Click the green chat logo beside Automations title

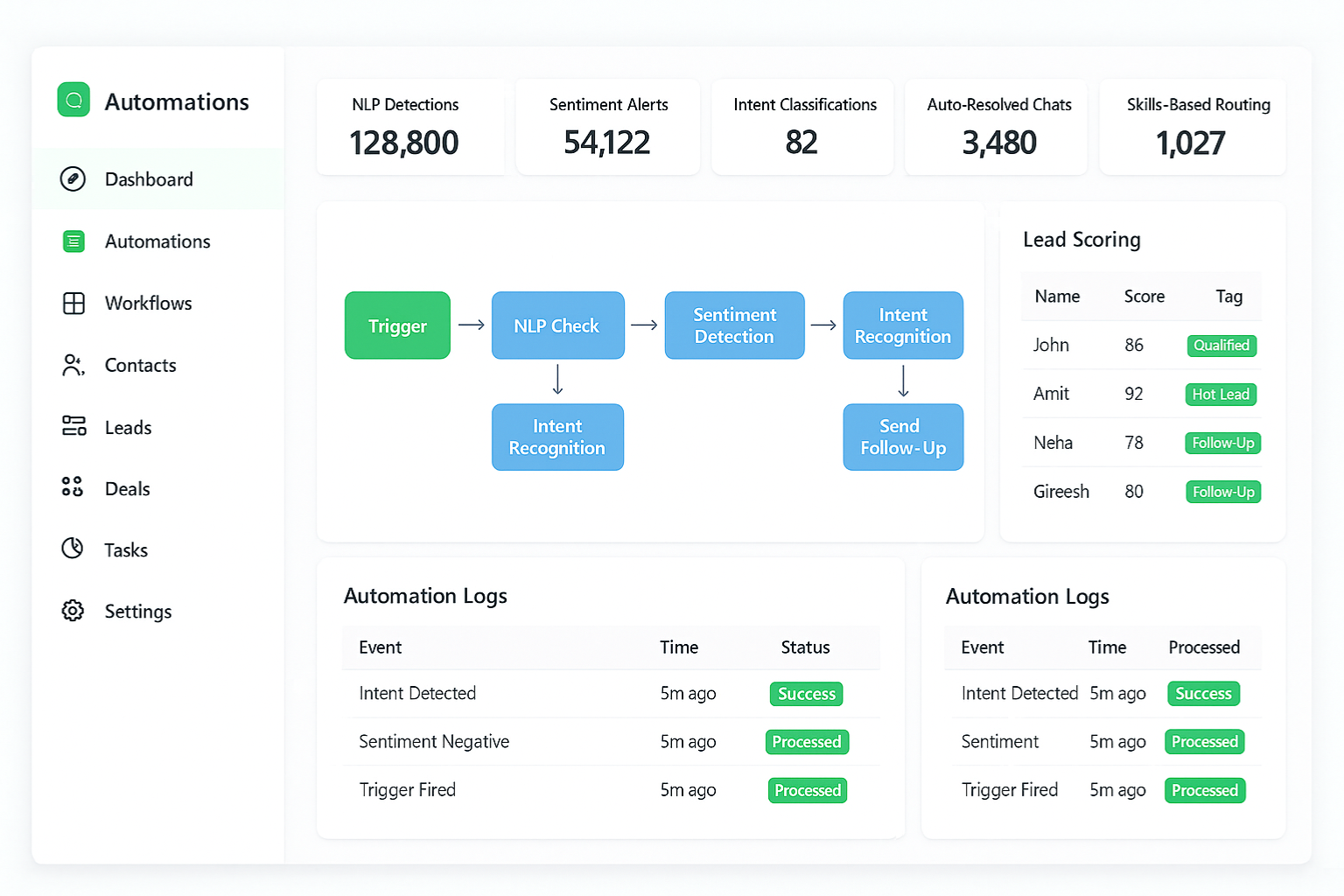[x=73, y=100]
